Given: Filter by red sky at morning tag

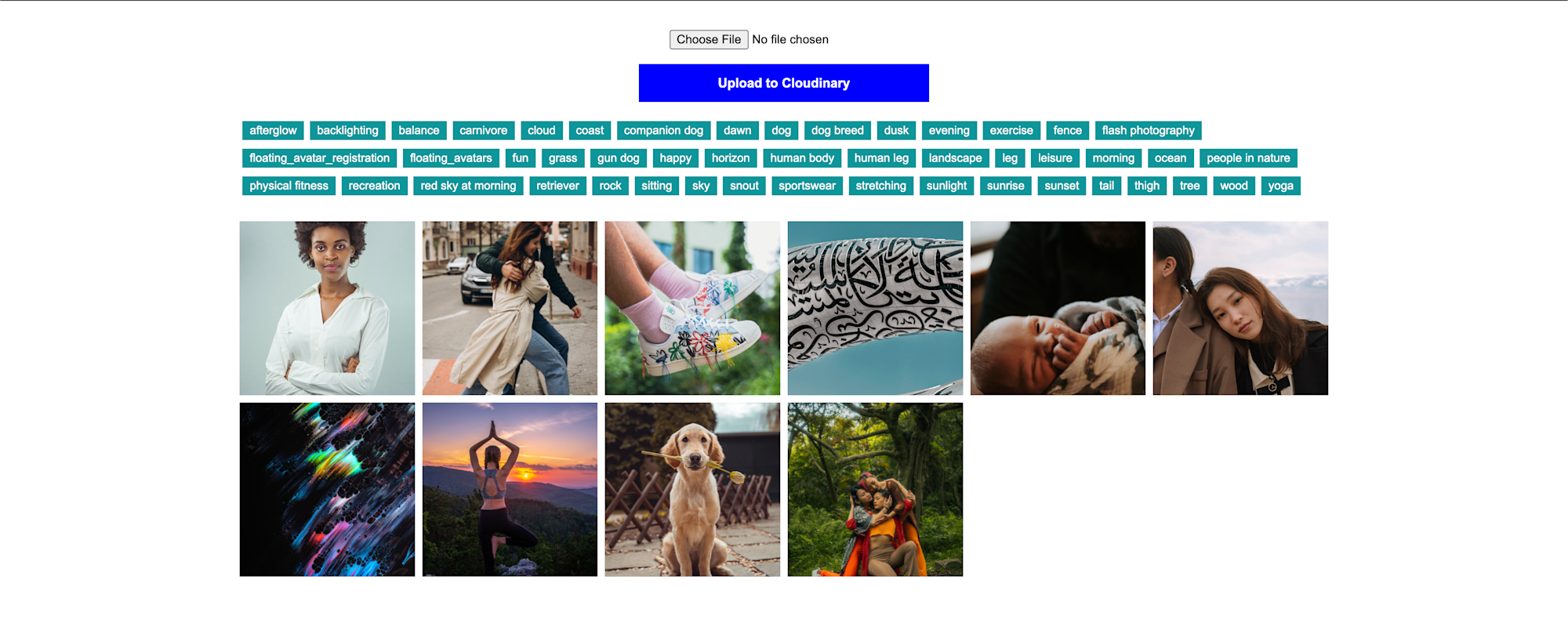Looking at the screenshot, I should [468, 186].
